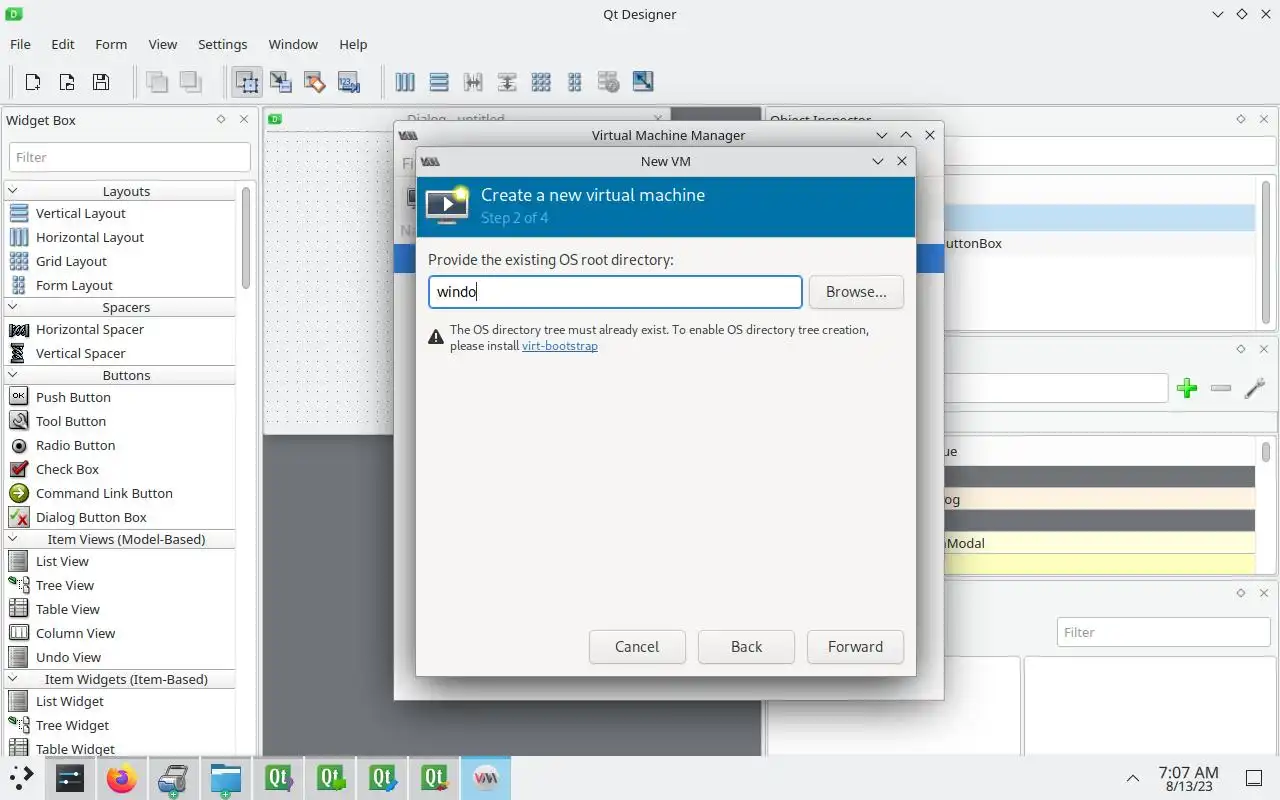Screen dimensions: 1280x800
Task: Click the OS root directory text field
Action: click(615, 292)
